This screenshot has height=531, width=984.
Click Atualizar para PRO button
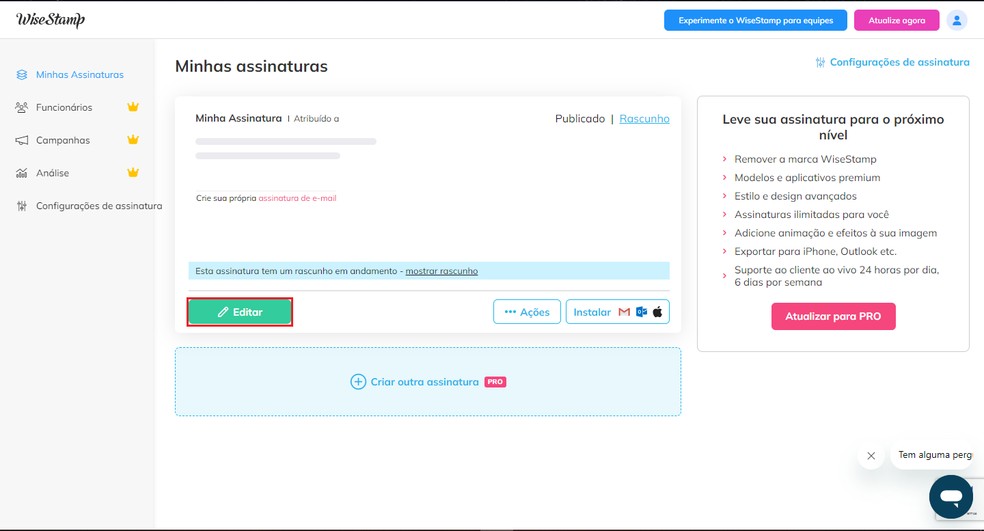(833, 316)
